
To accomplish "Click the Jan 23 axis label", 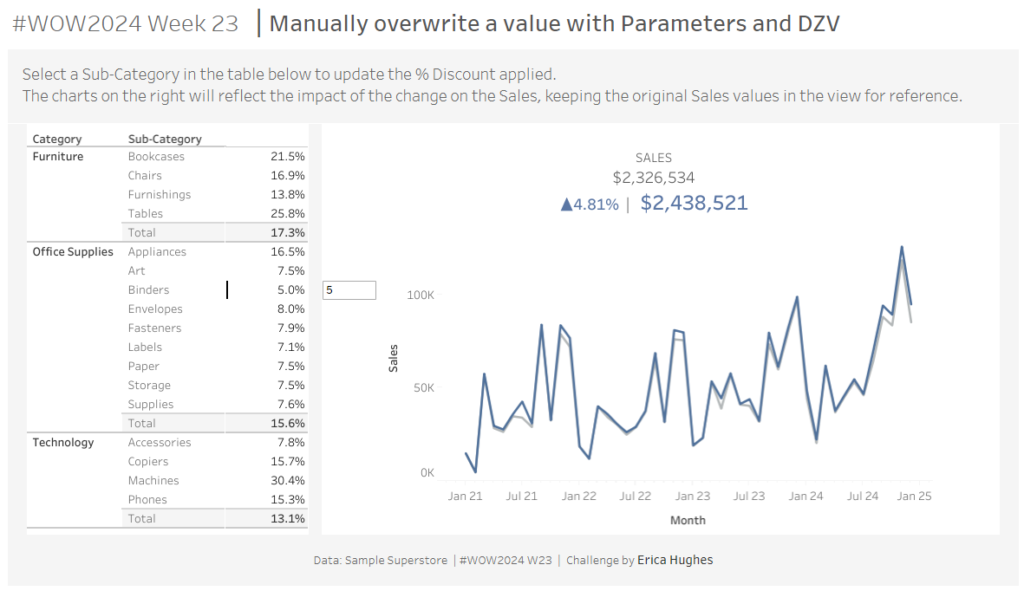I will [x=692, y=495].
